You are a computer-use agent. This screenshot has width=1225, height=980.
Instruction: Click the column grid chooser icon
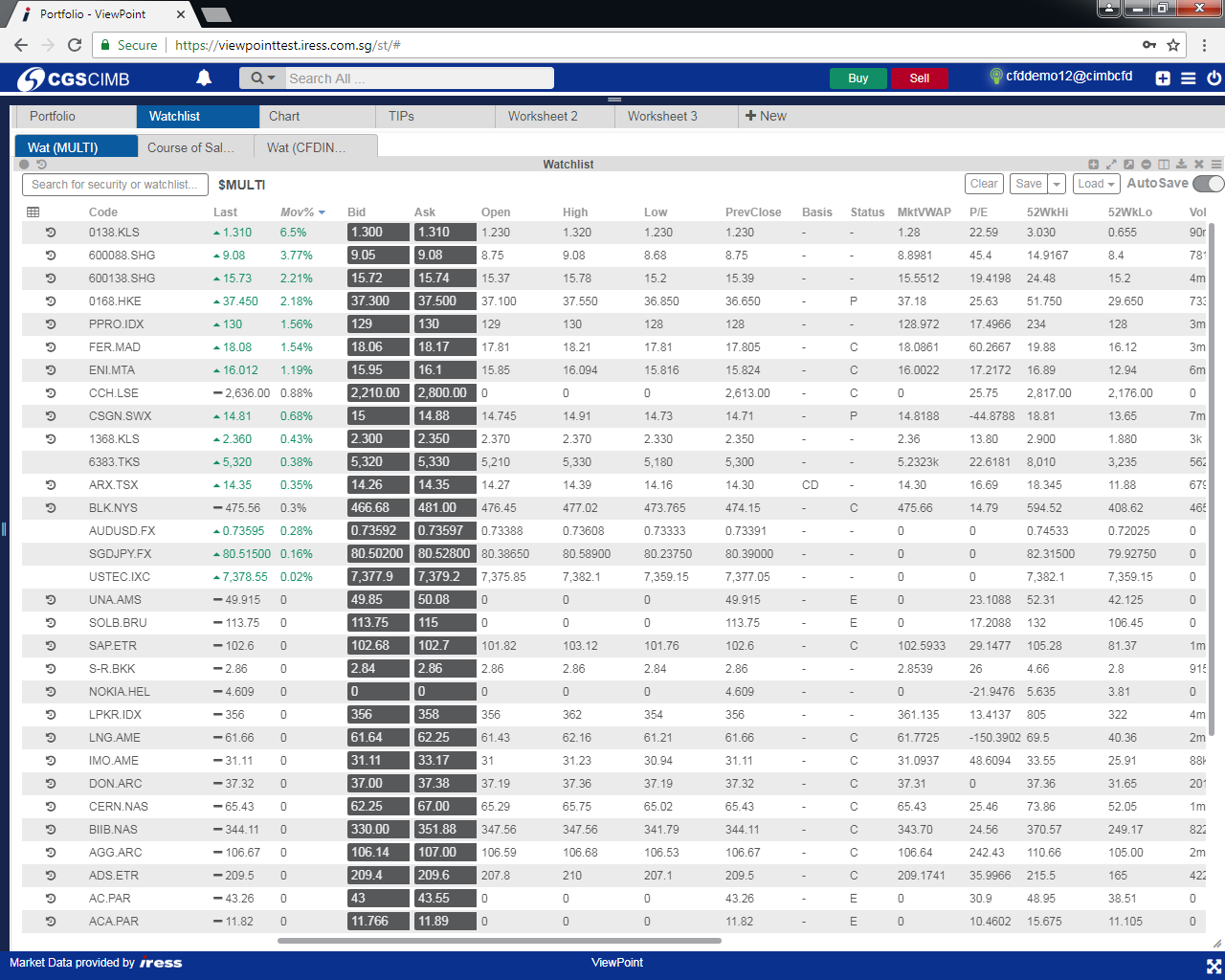[x=33, y=212]
